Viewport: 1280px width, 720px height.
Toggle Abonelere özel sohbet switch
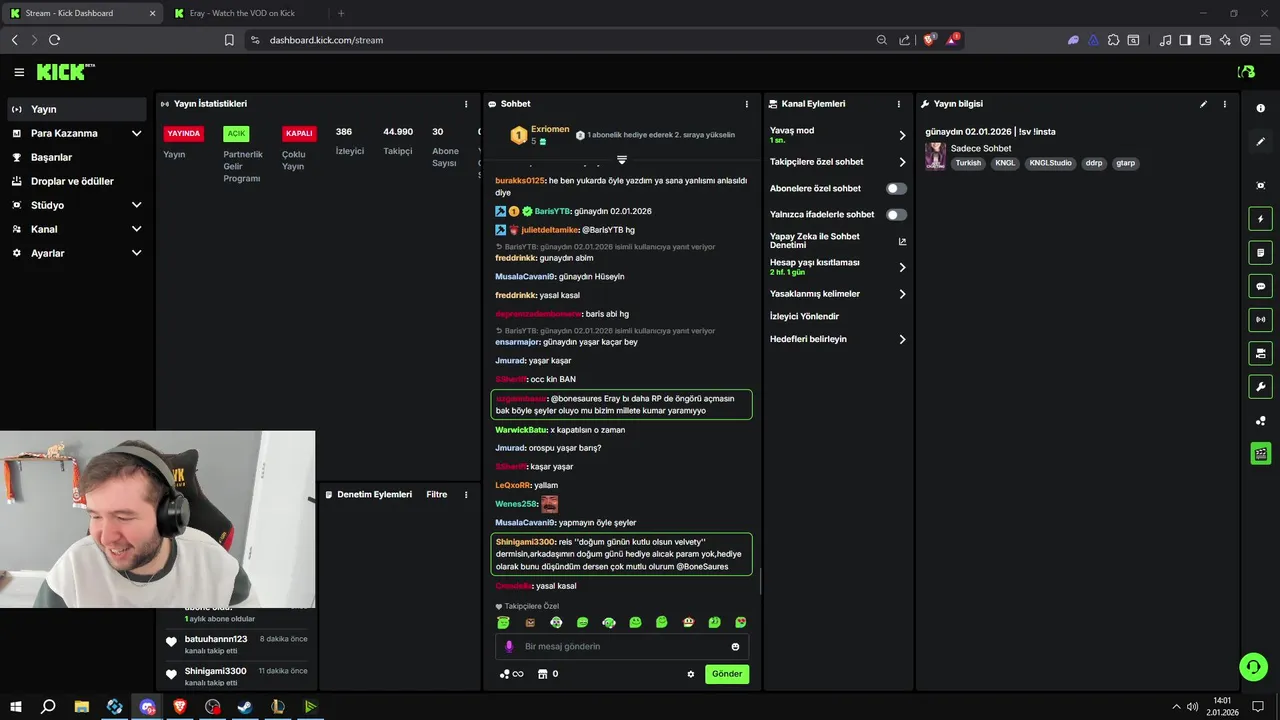(896, 188)
